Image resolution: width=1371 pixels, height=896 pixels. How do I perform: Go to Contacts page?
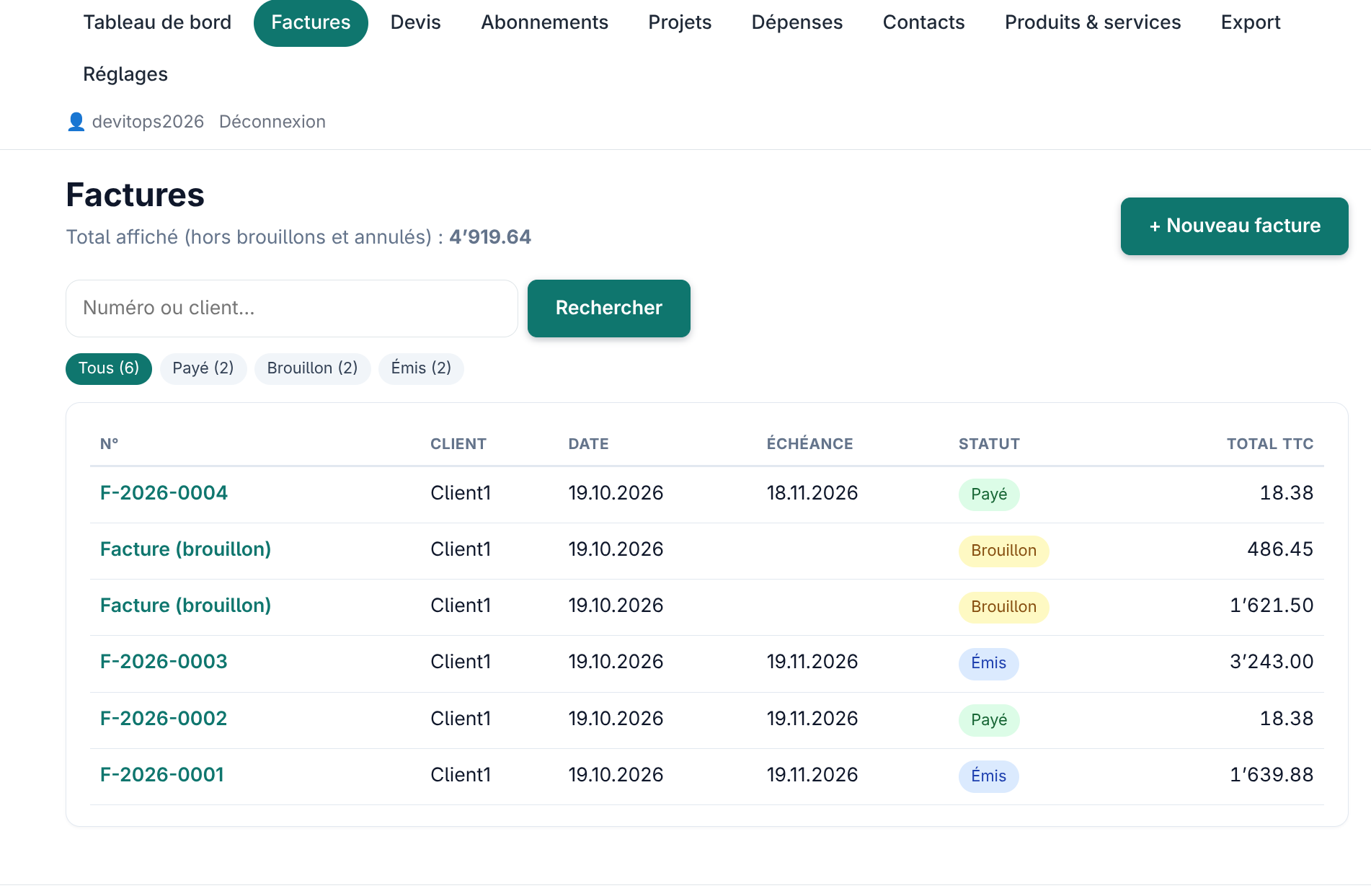923,22
